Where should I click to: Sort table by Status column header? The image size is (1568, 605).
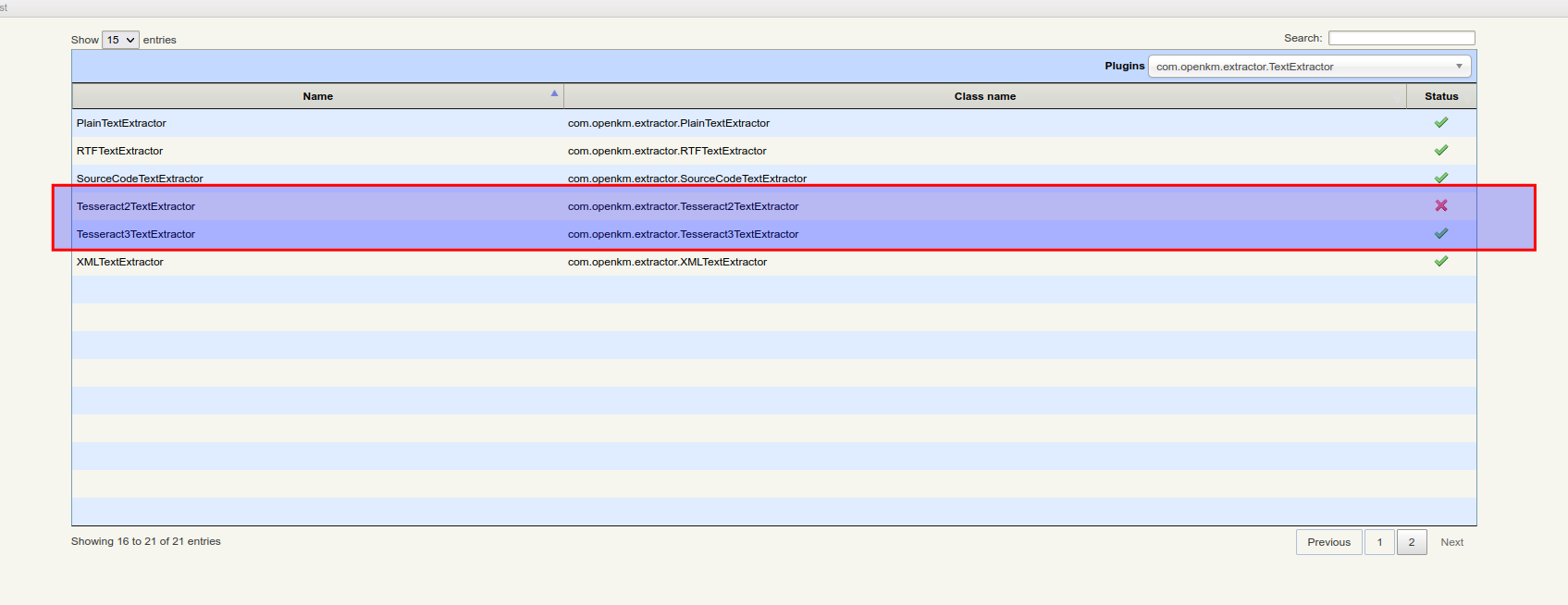click(x=1440, y=96)
